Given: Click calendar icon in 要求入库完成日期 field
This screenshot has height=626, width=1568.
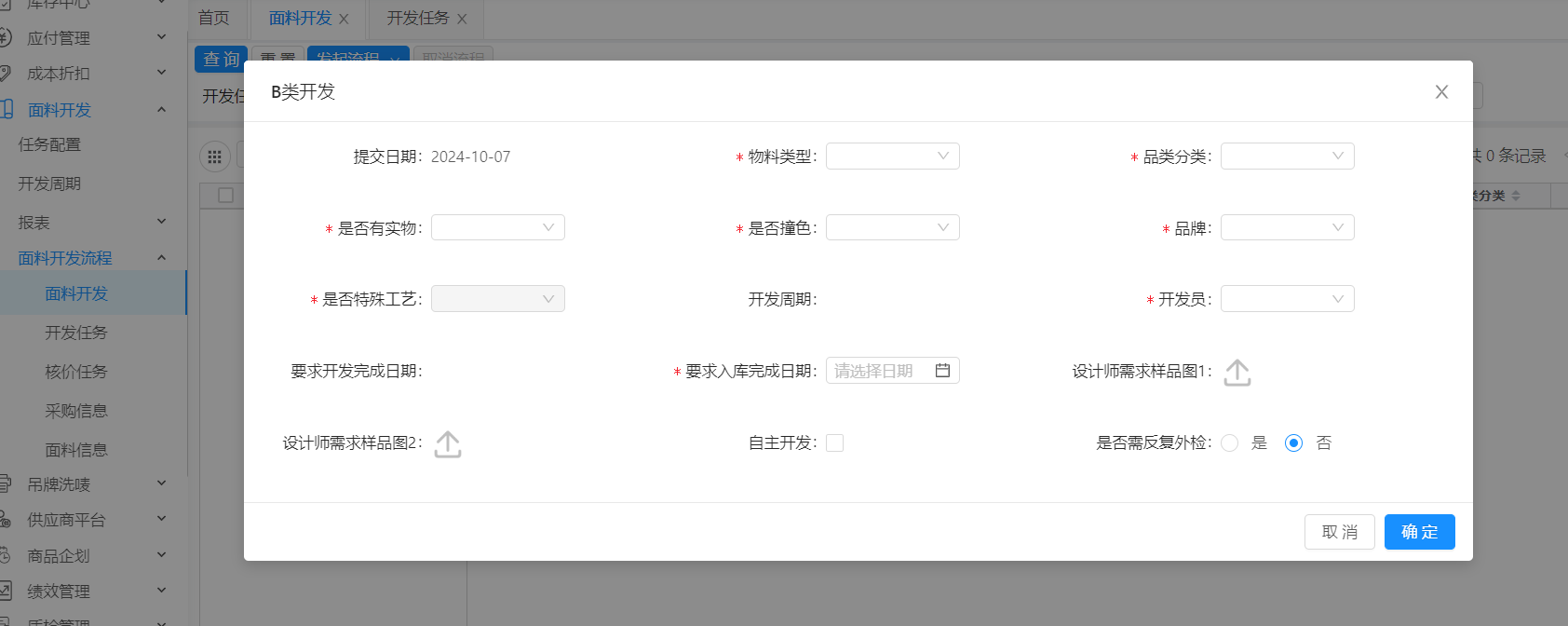Looking at the screenshot, I should tap(942, 371).
